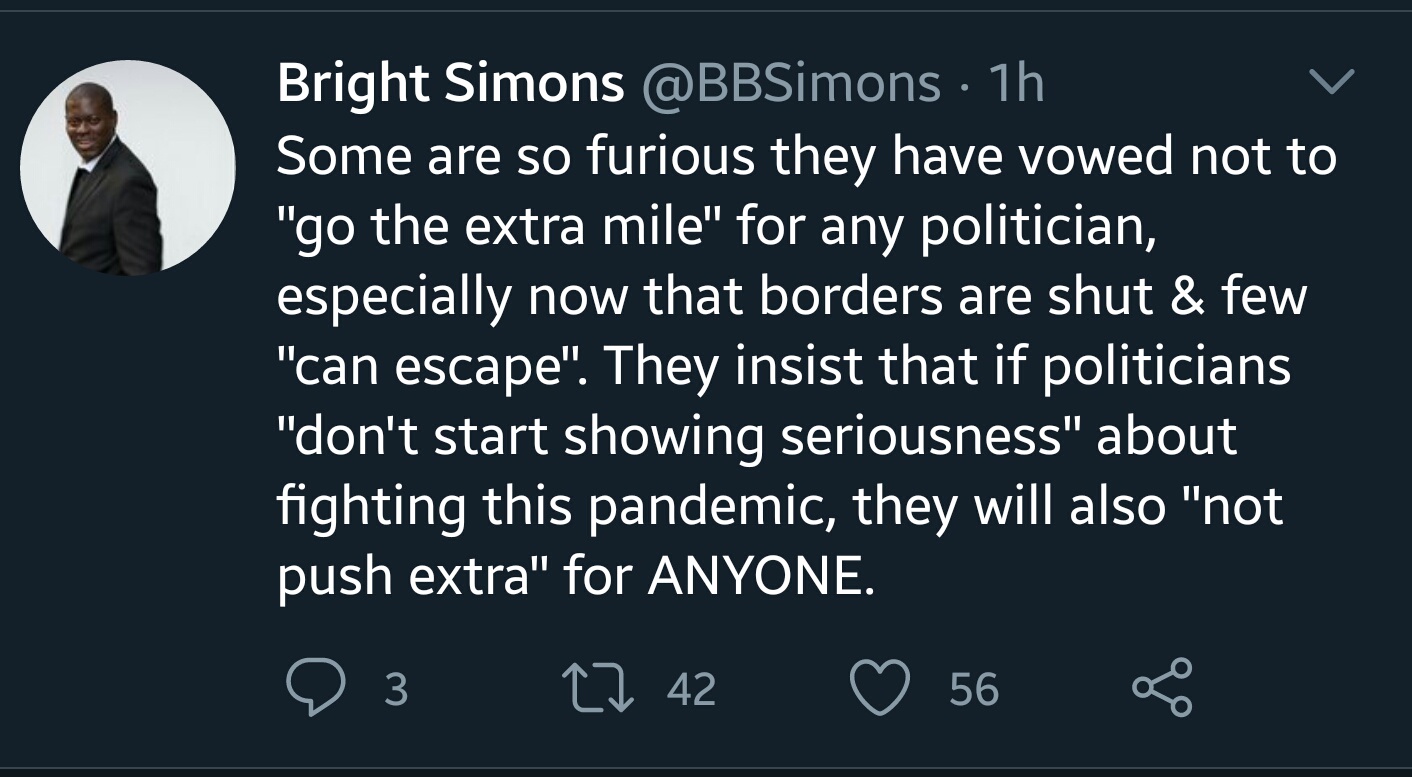Click the like count 56
The image size is (1412, 777).
pos(973,689)
